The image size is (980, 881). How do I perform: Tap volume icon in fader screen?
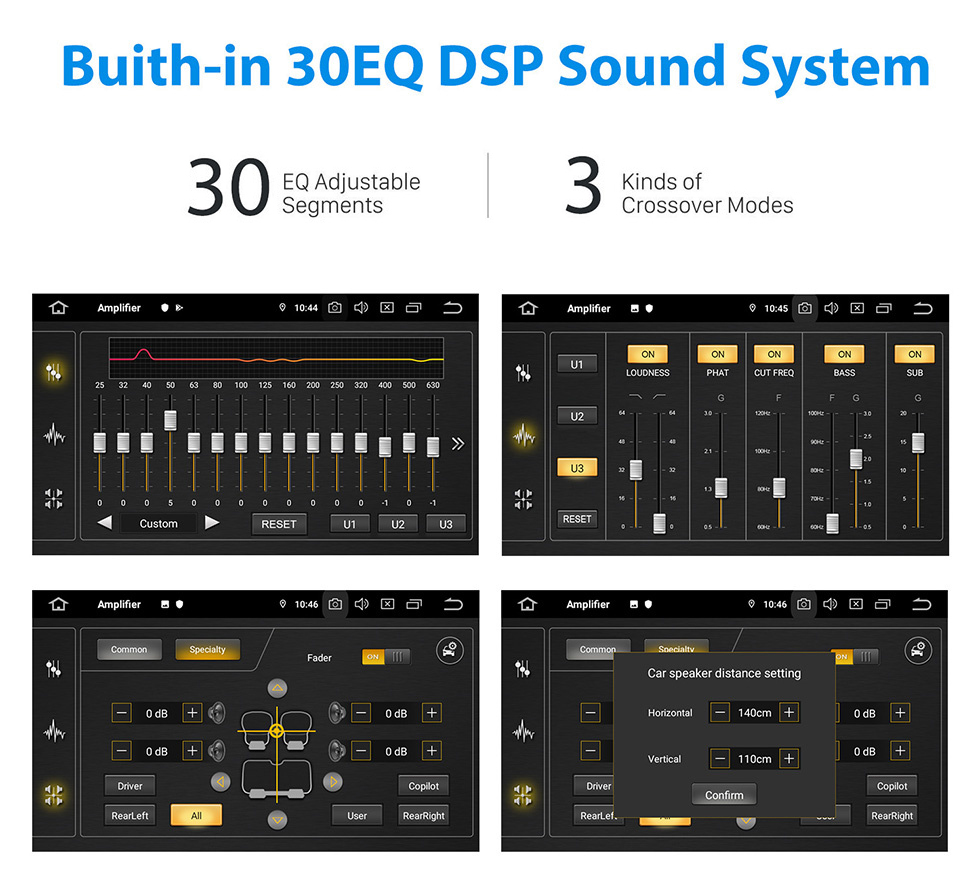click(x=362, y=604)
